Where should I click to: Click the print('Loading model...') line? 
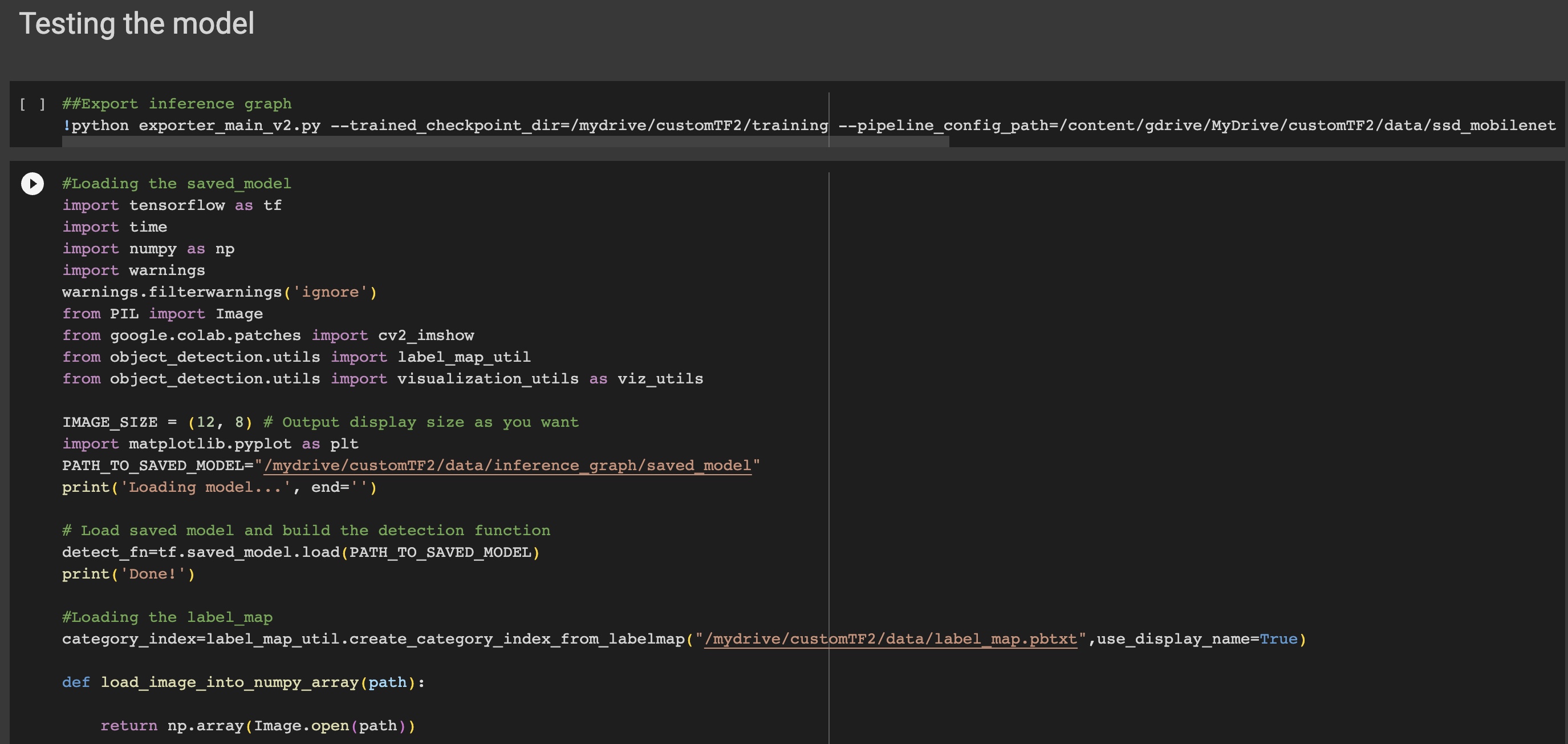pyautogui.click(x=219, y=487)
